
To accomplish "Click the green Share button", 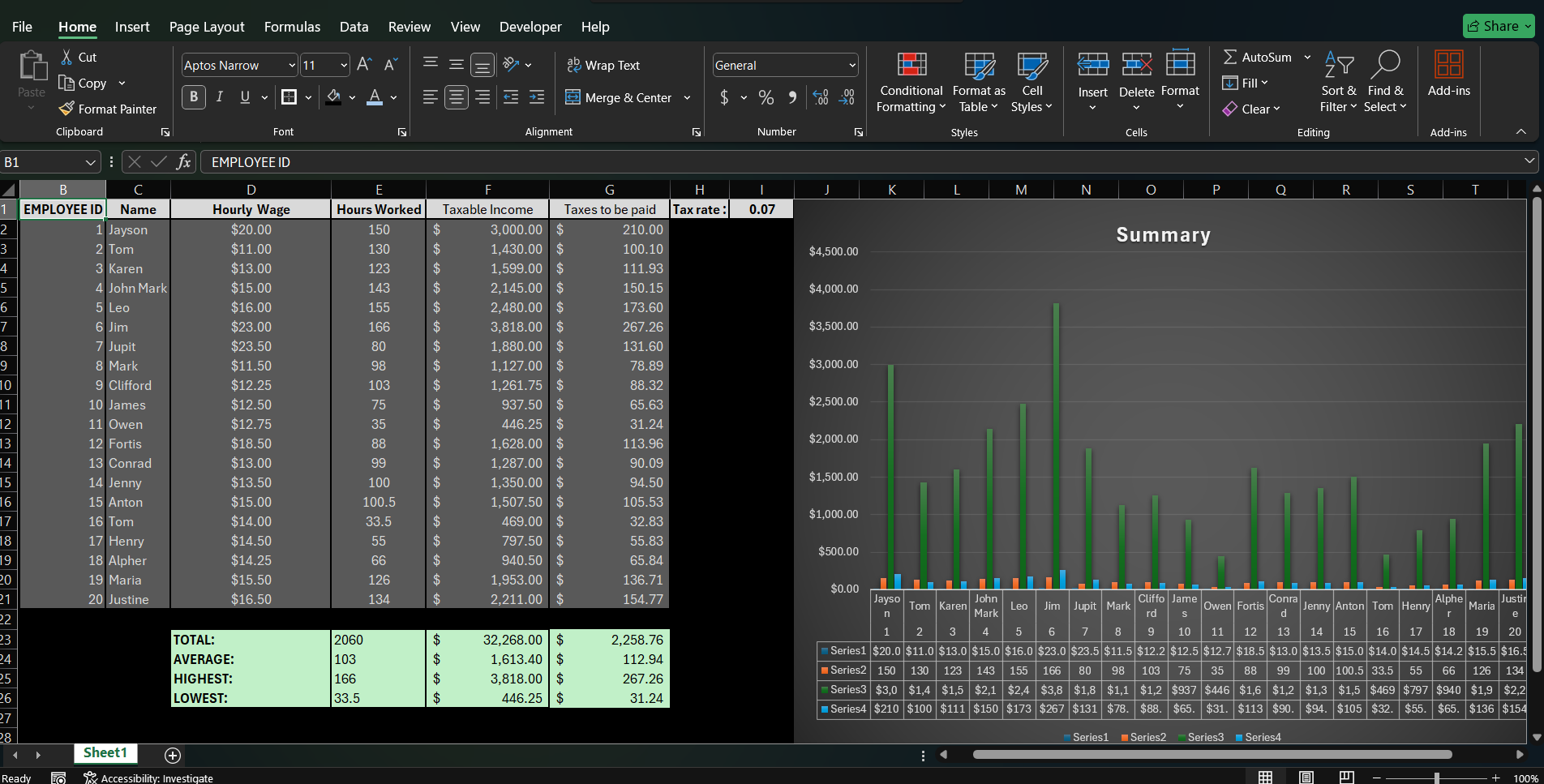I will click(x=1498, y=26).
